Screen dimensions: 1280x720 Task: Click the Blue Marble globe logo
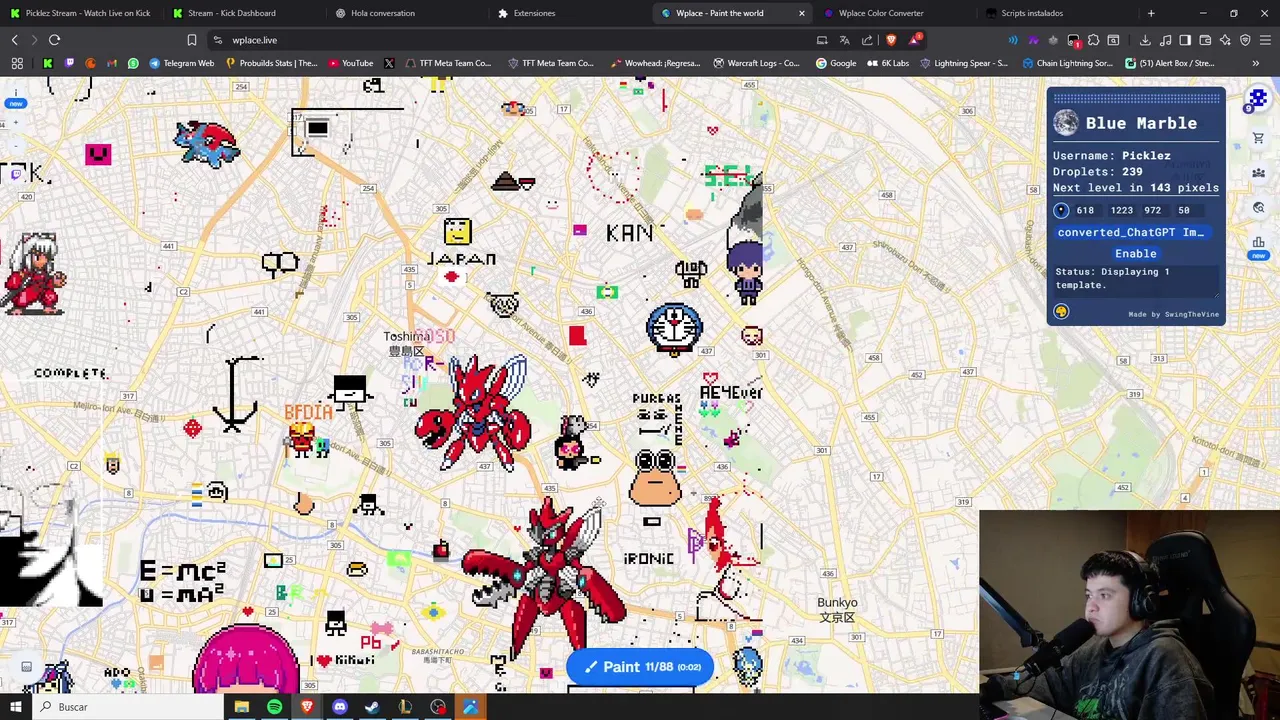coord(1066,123)
